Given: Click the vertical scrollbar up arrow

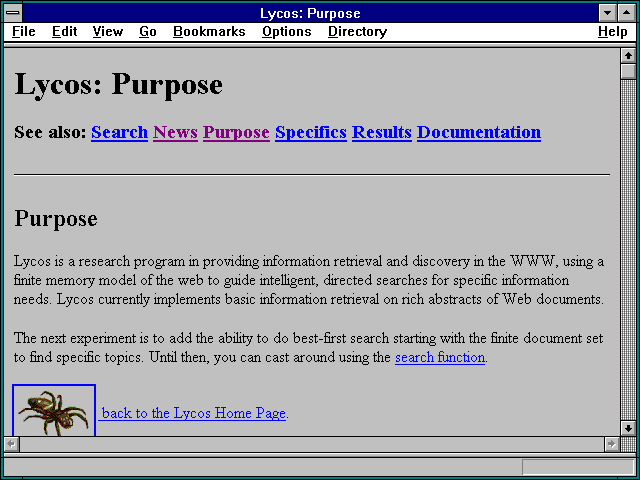Looking at the screenshot, I should pyautogui.click(x=628, y=56).
